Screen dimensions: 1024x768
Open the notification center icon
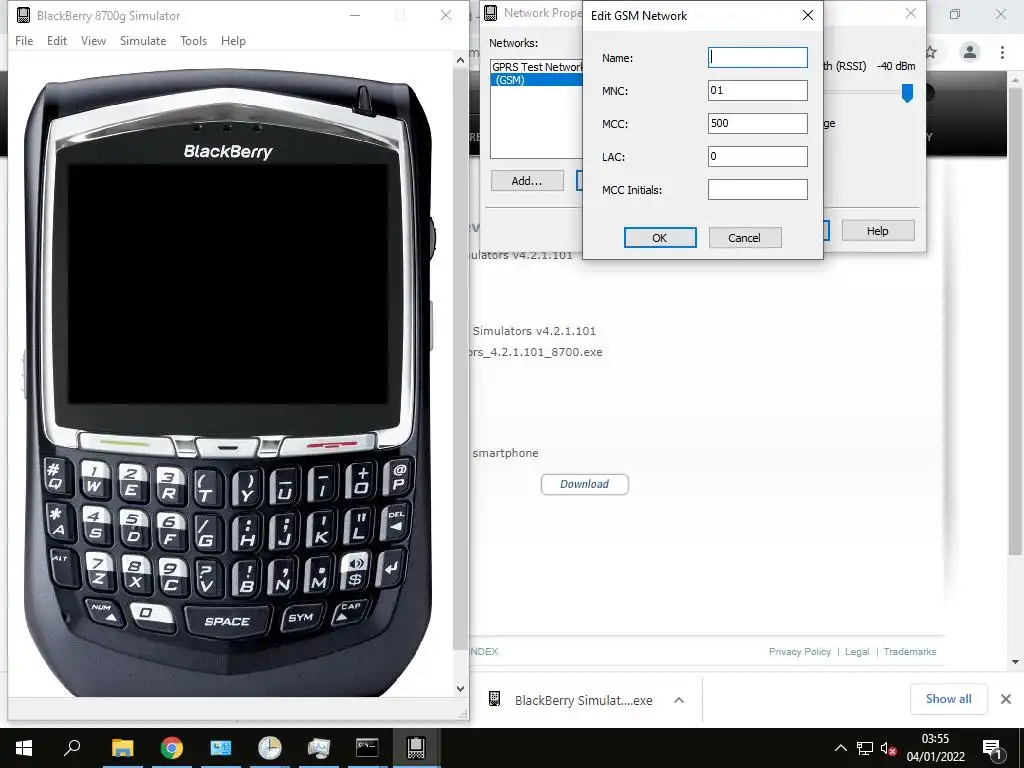[x=992, y=750]
